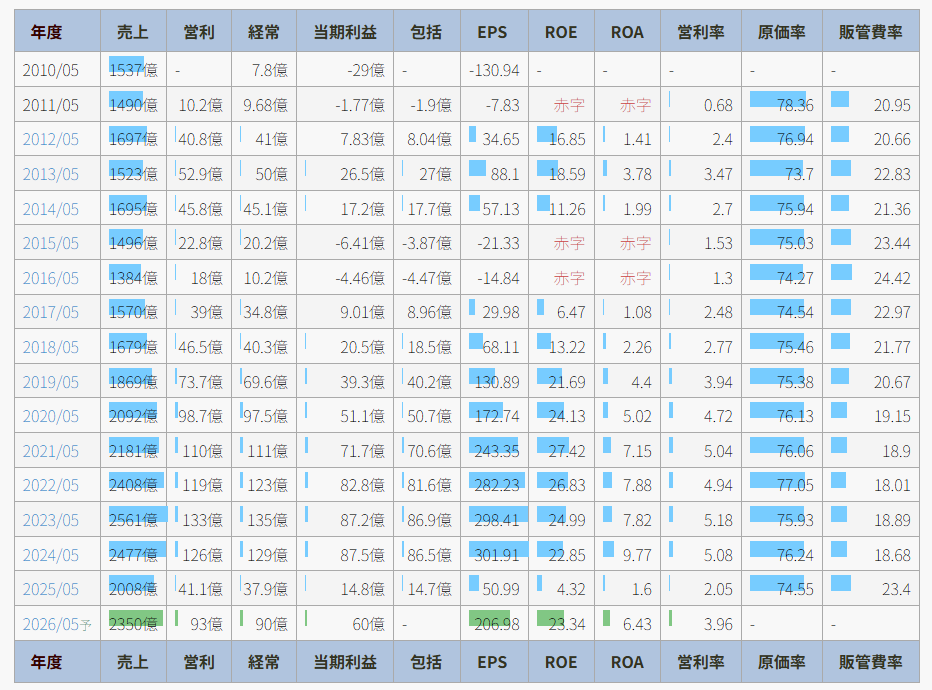Click the 当期利益 header in the bottom row
Viewport: 932px width, 690px height.
point(345,662)
